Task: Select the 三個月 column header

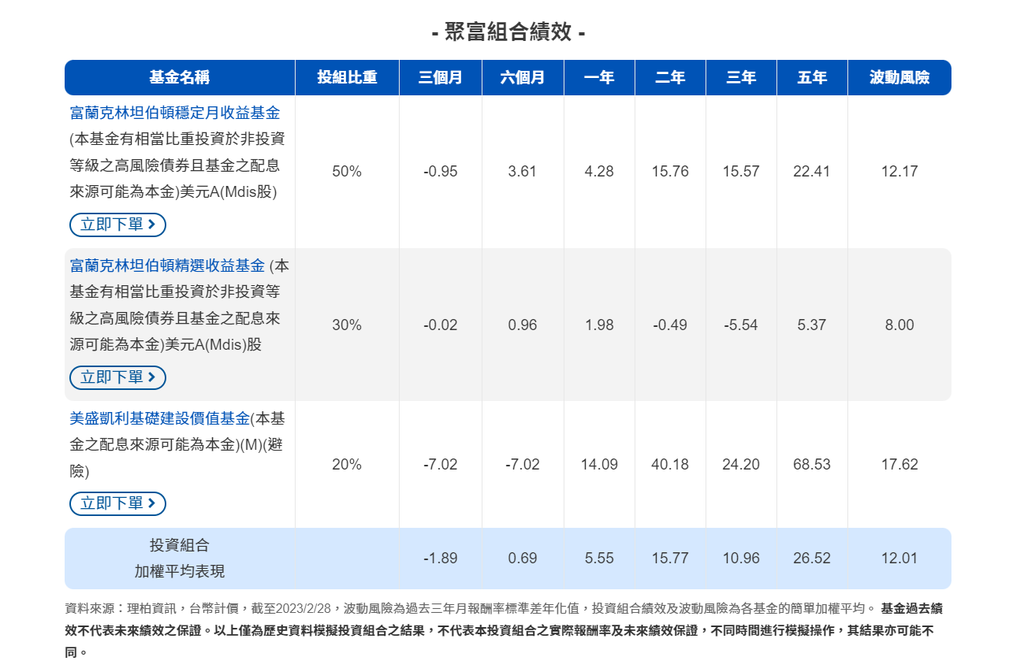Action: click(x=440, y=78)
